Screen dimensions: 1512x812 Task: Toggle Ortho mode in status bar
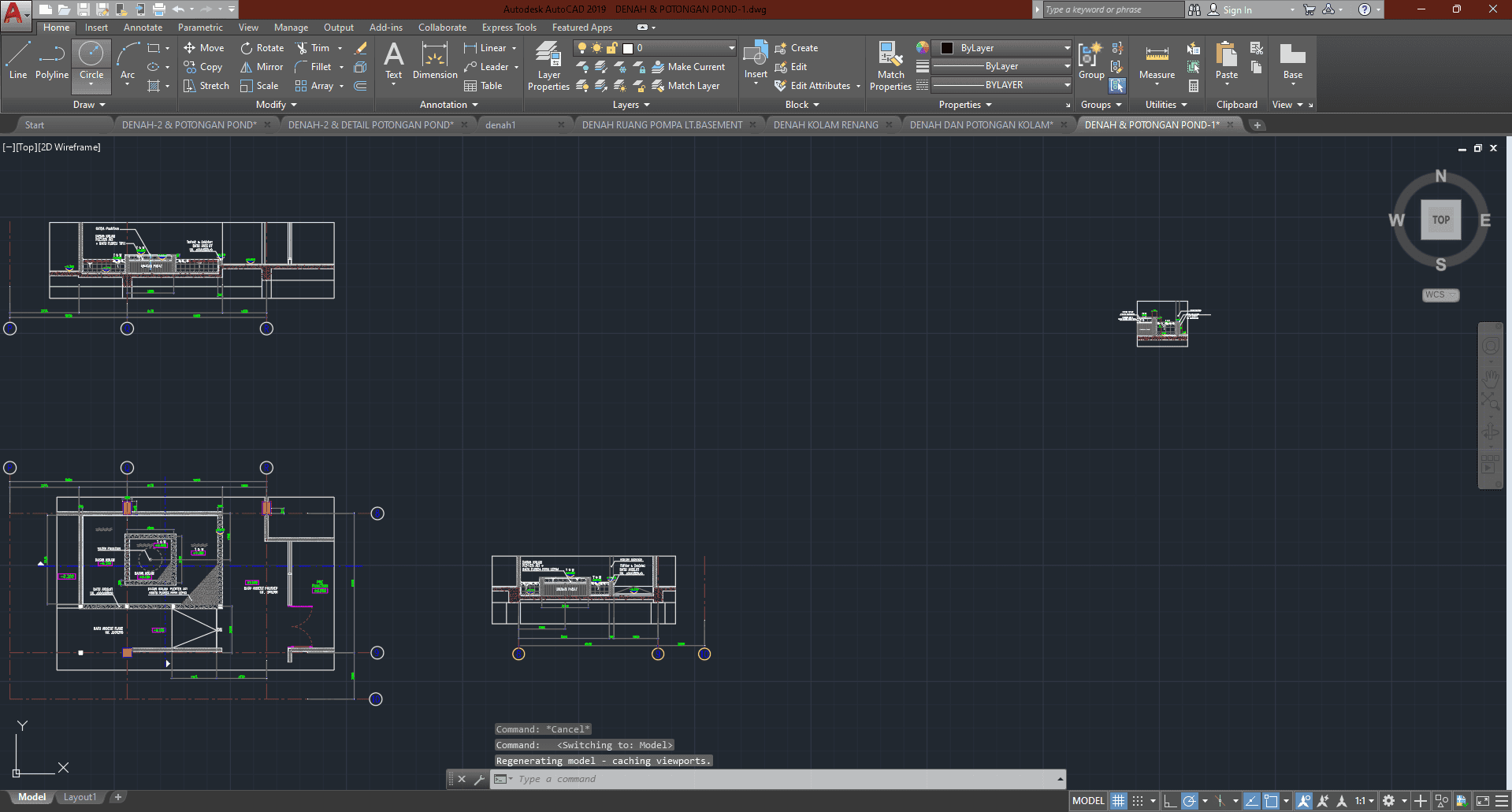pyautogui.click(x=1170, y=801)
